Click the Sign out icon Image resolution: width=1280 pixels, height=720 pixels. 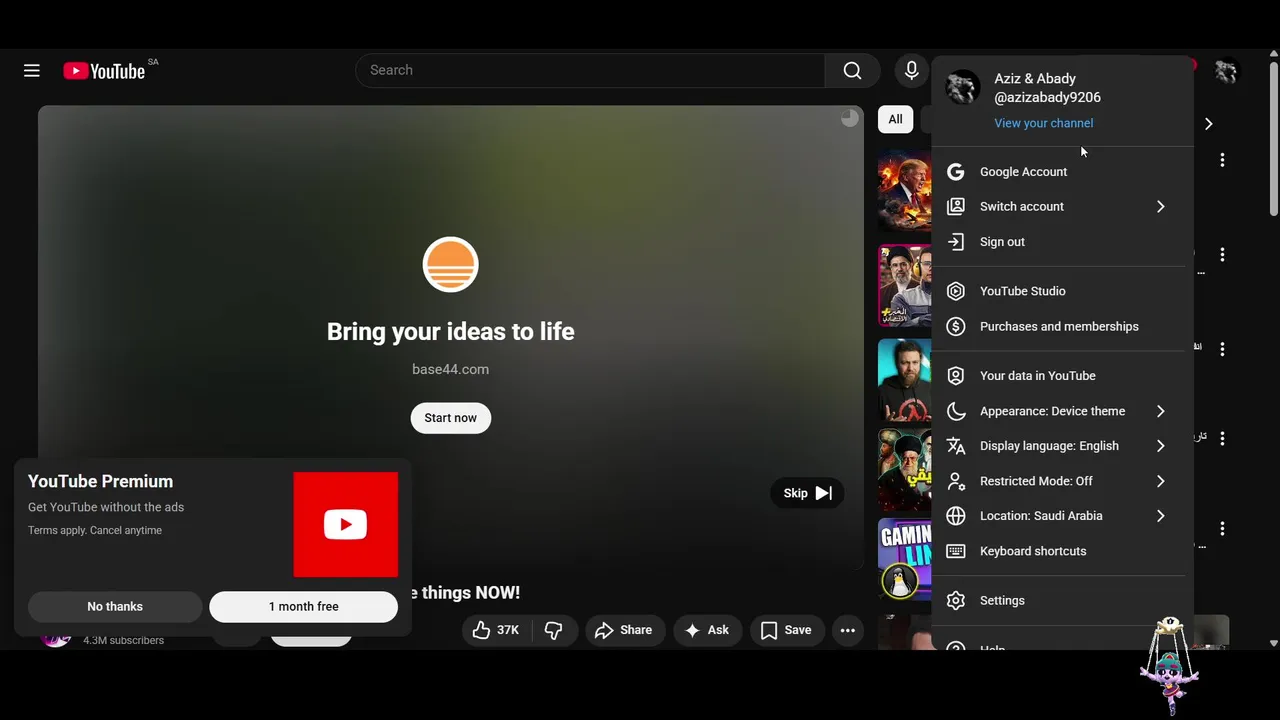(x=956, y=242)
